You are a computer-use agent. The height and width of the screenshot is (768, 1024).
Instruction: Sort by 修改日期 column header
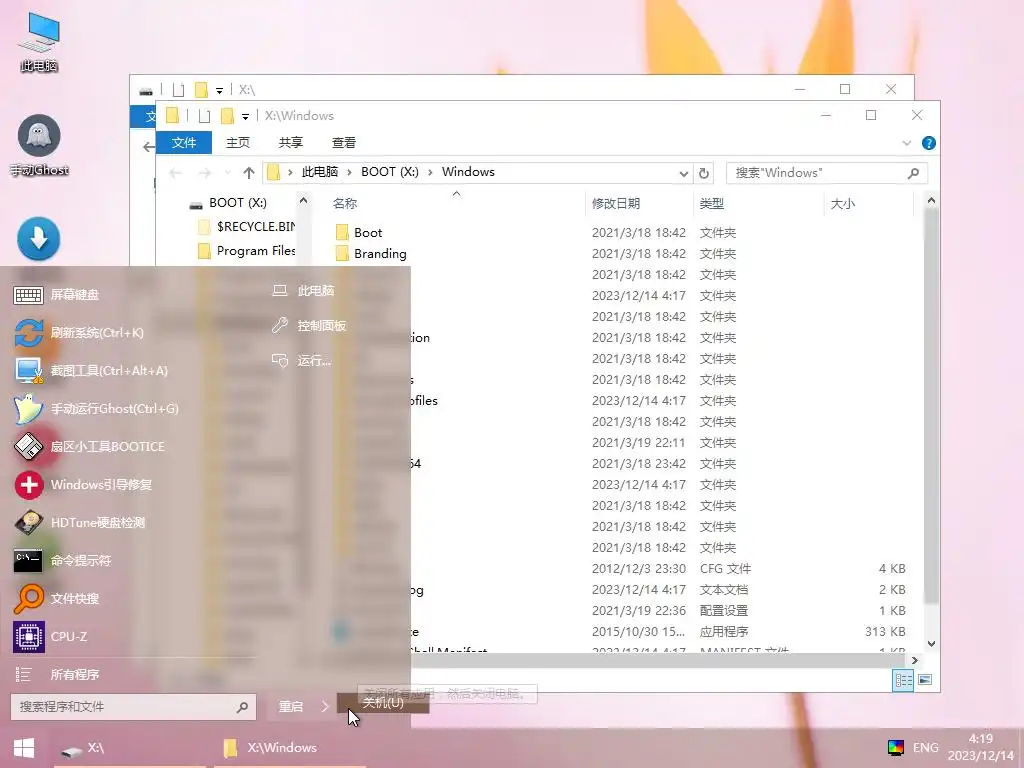coord(615,203)
